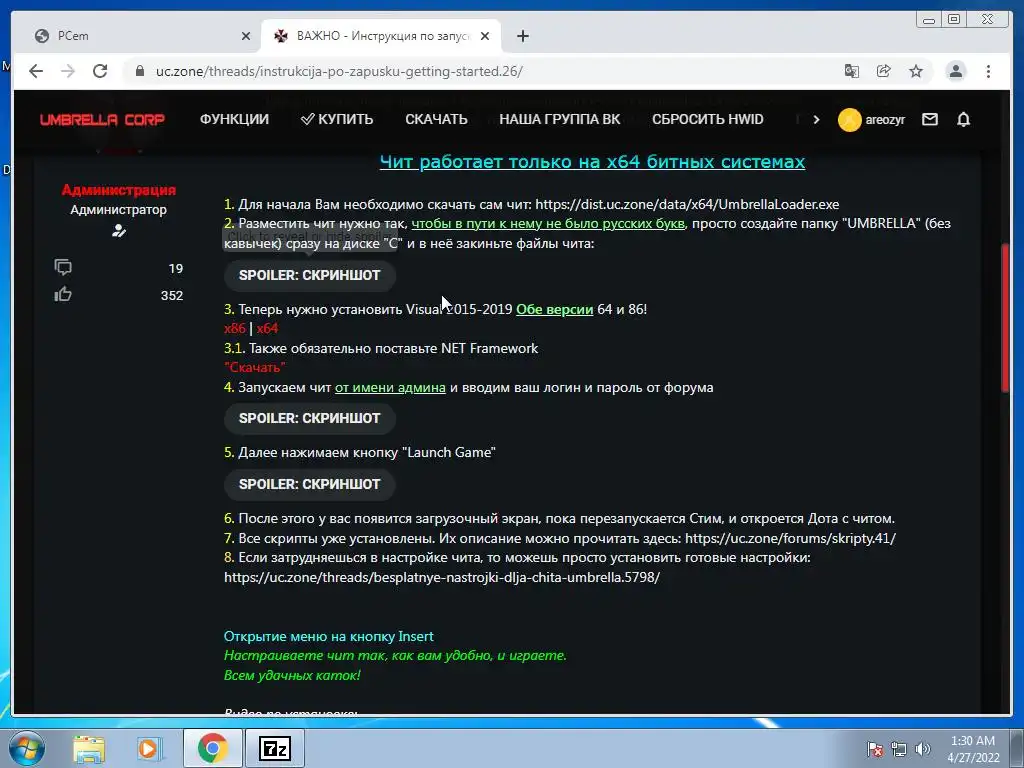Open the КУПИТЬ menu item

(337, 120)
